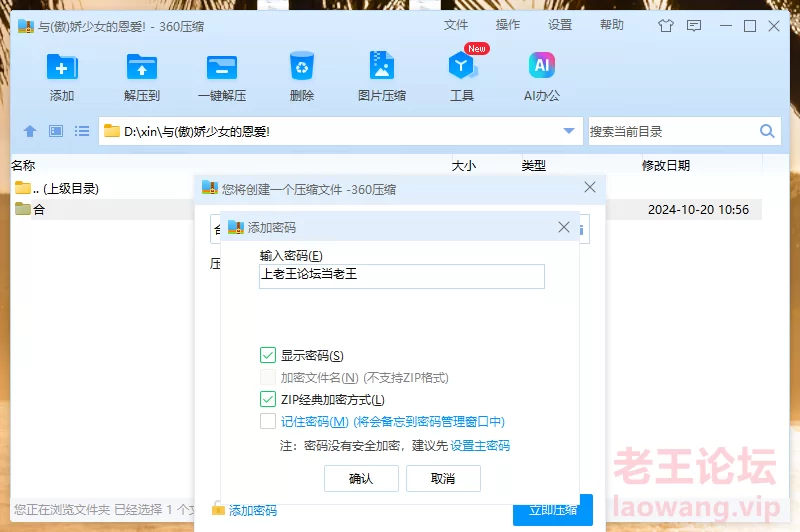800x532 pixels.
Task: Open the skin (shirt) icon in title bar
Action: (666, 26)
